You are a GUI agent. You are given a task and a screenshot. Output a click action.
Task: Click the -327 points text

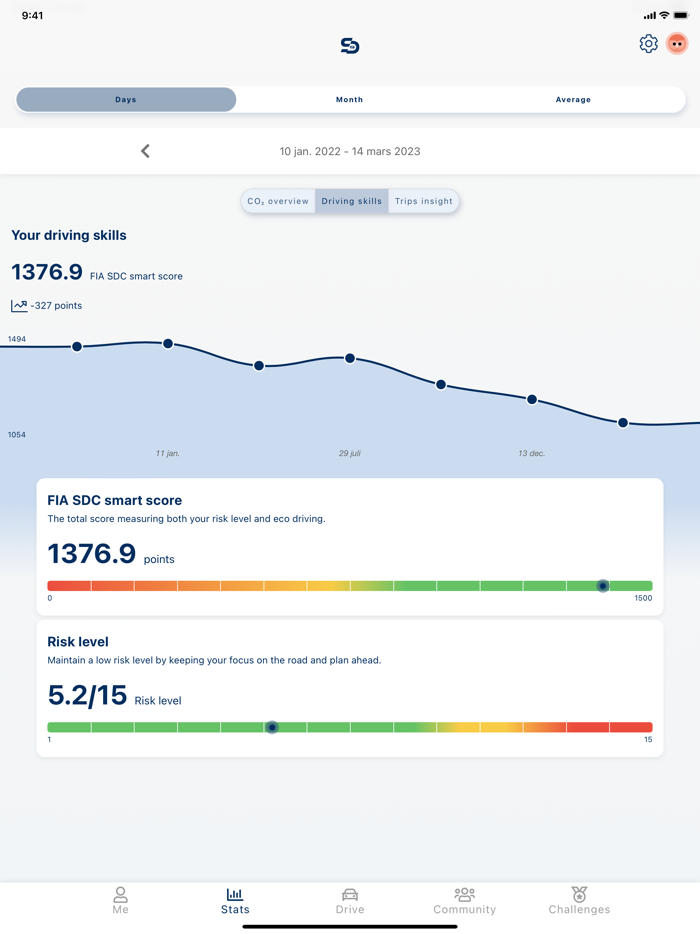[57, 306]
